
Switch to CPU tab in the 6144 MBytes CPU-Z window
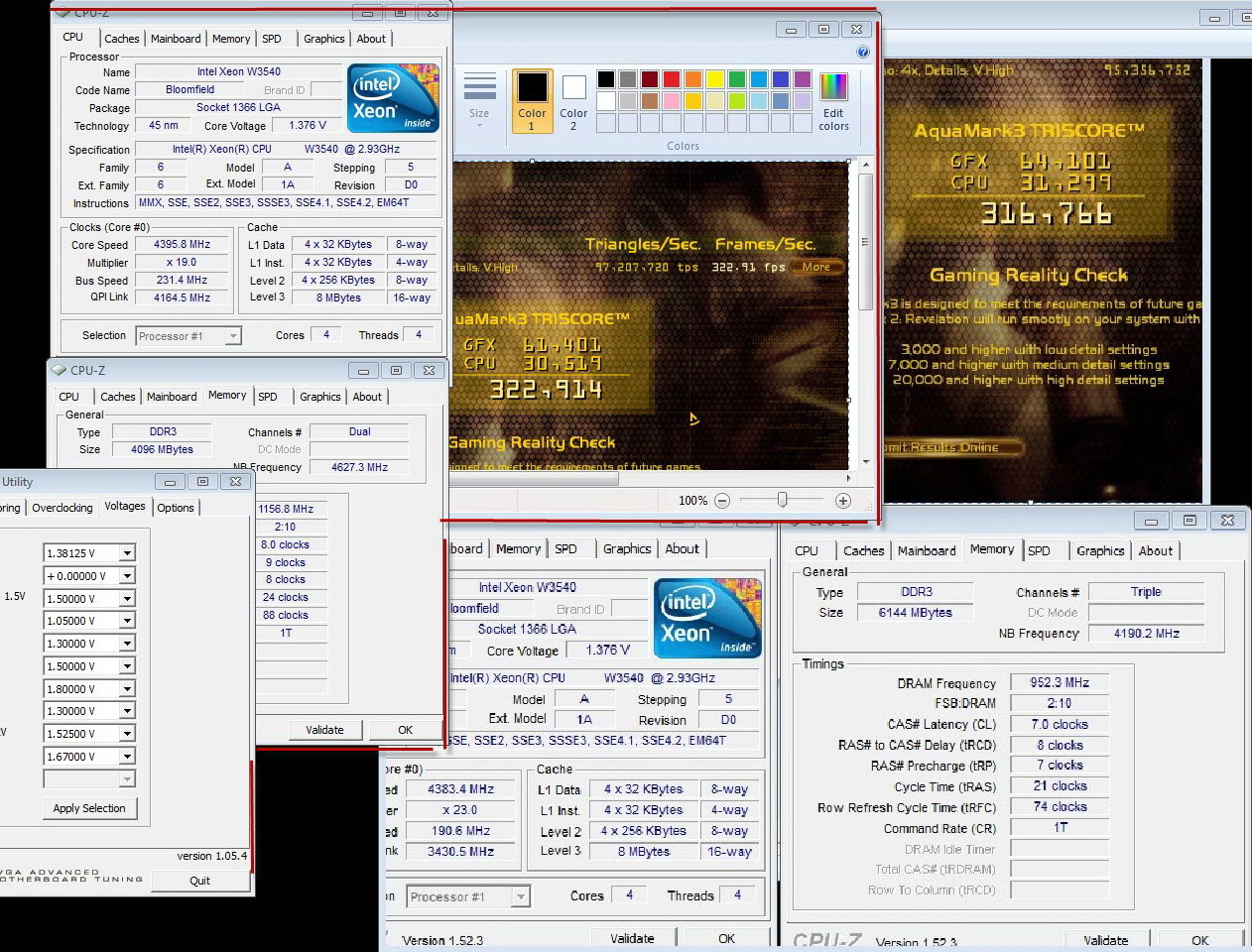pos(807,551)
